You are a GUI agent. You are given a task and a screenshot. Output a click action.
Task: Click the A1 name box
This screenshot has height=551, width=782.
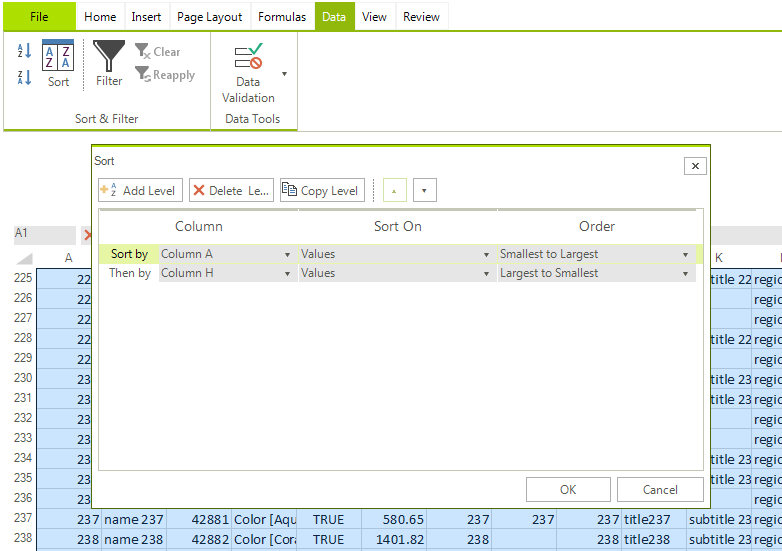coord(44,233)
